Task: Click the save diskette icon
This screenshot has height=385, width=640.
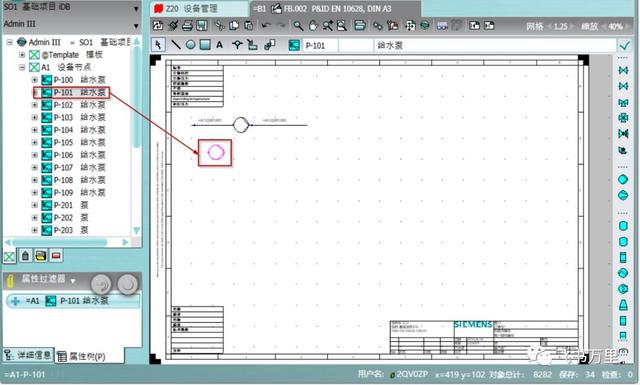Action: click(202, 26)
